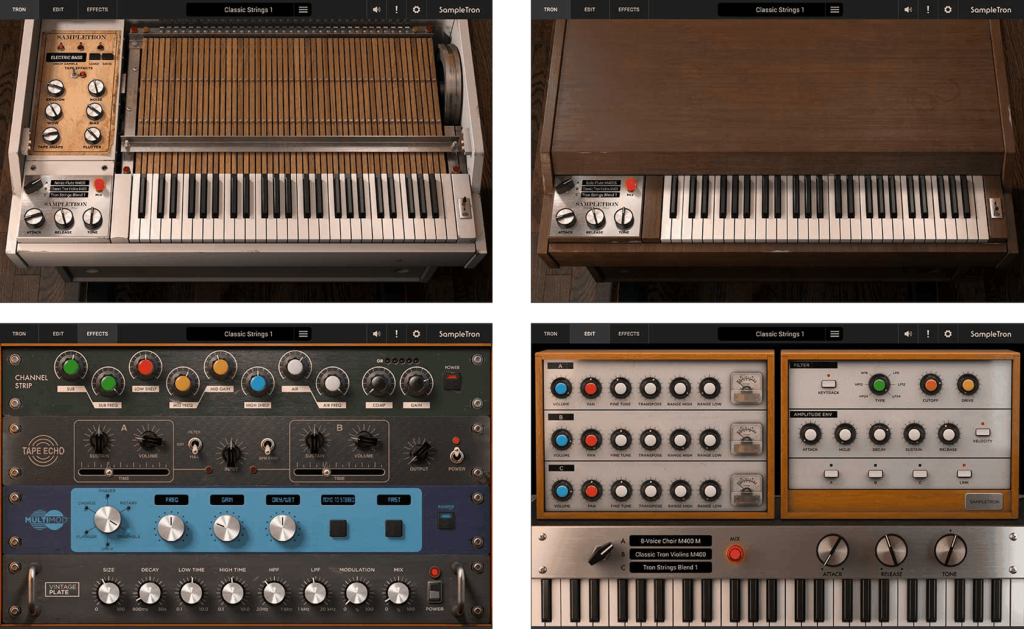
Task: Click the Flutter knob on tape effects panel
Action: click(92, 135)
